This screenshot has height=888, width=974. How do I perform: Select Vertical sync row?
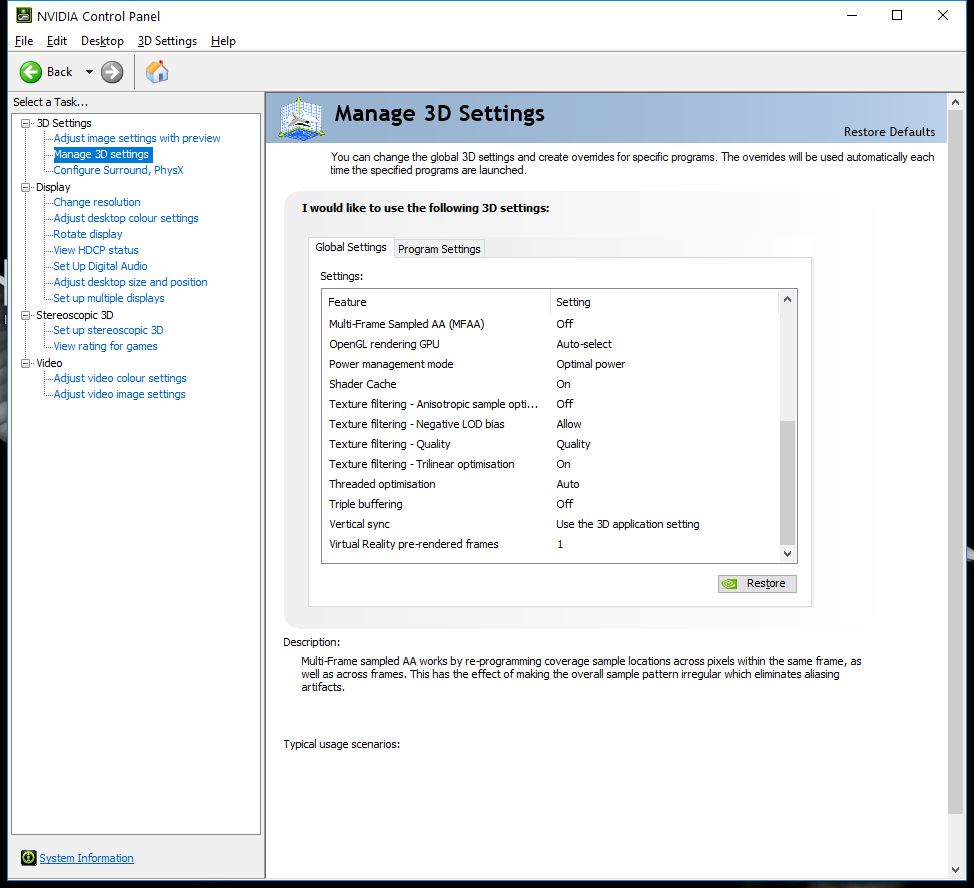click(550, 524)
